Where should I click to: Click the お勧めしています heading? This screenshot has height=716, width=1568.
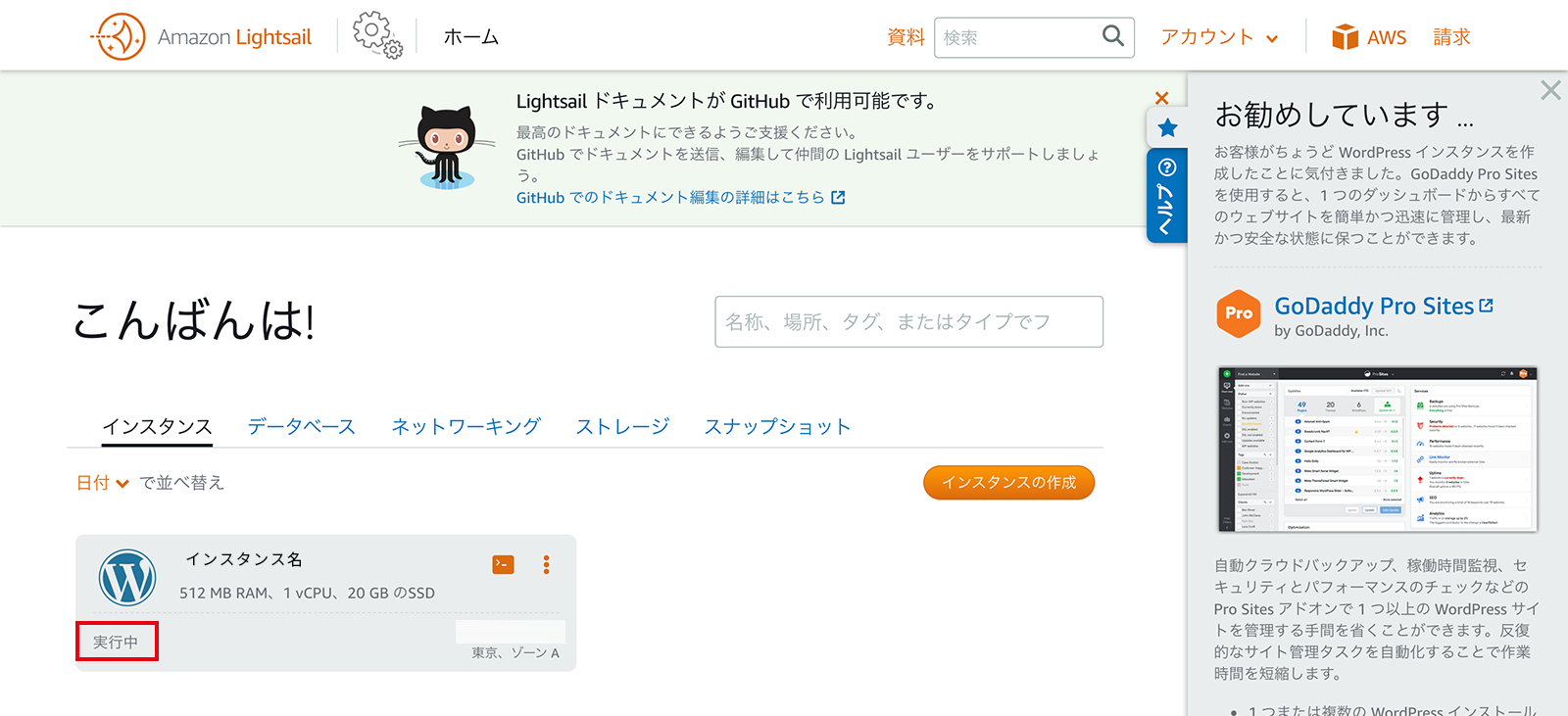(1344, 115)
